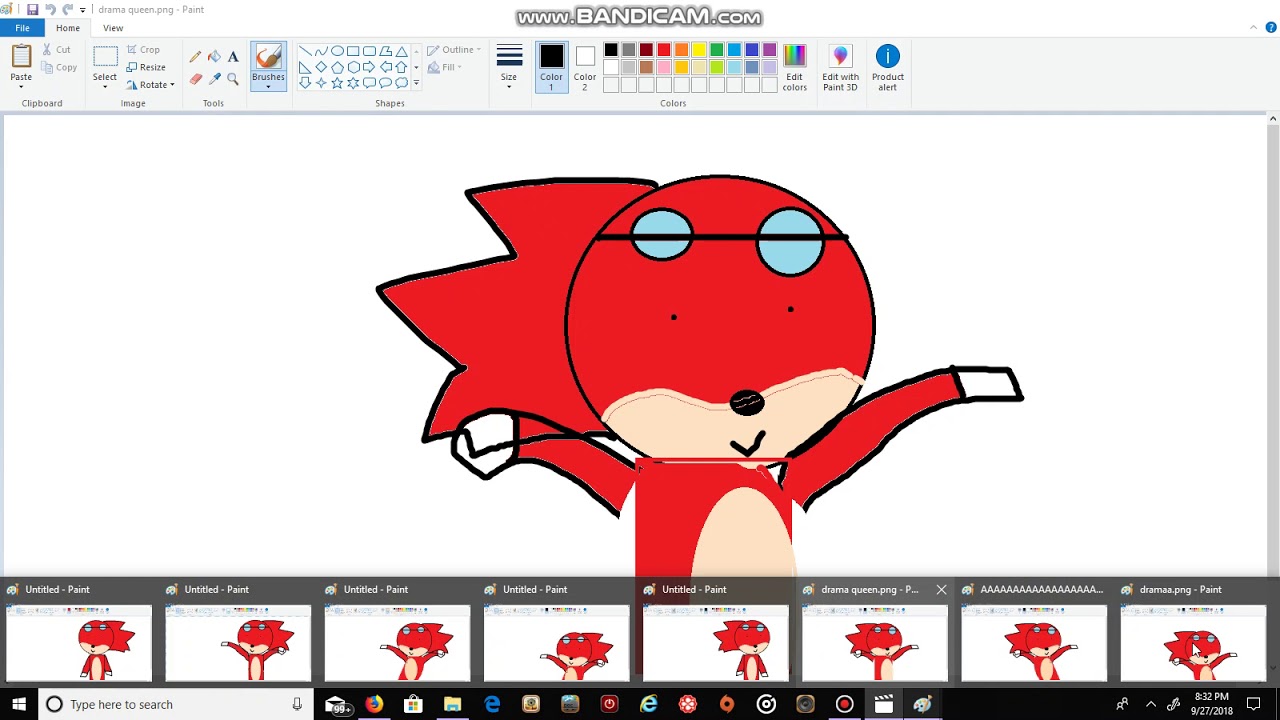
Task: Open the Edit colors dialog
Action: (x=794, y=68)
